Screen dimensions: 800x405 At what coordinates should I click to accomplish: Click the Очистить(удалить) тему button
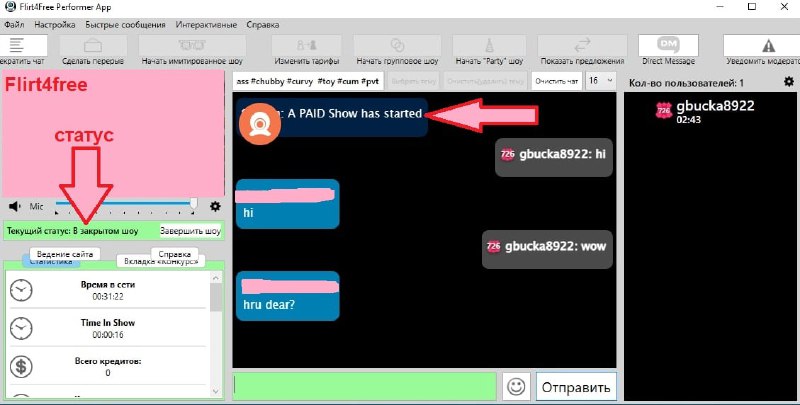[485, 81]
